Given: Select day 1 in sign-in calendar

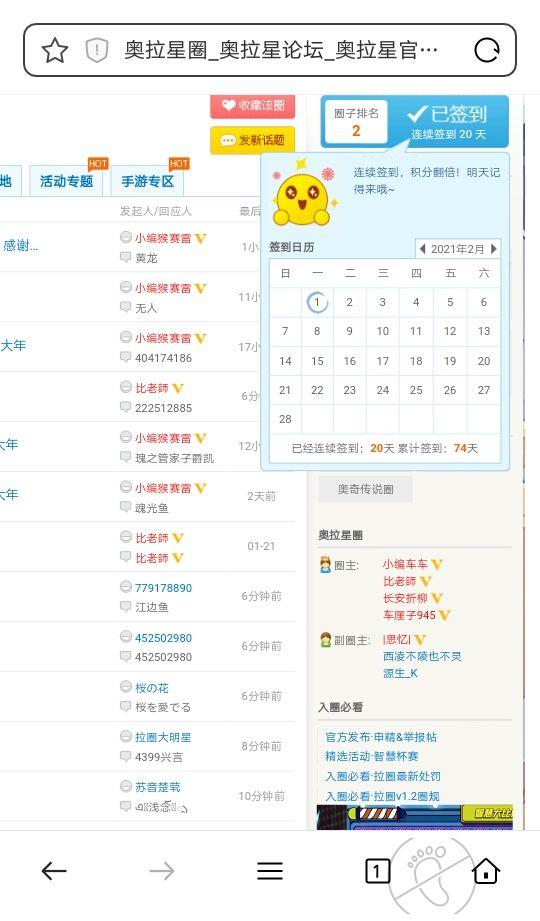Looking at the screenshot, I should coord(317,302).
